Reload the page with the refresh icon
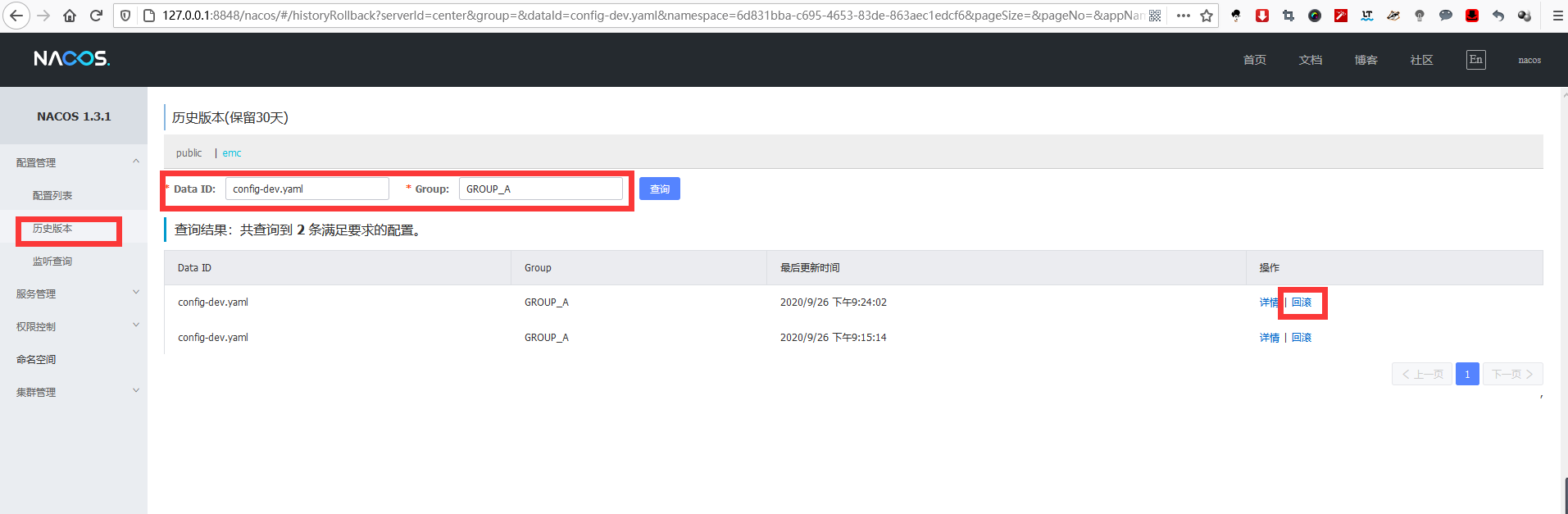This screenshot has height=514, width=1568. click(96, 16)
